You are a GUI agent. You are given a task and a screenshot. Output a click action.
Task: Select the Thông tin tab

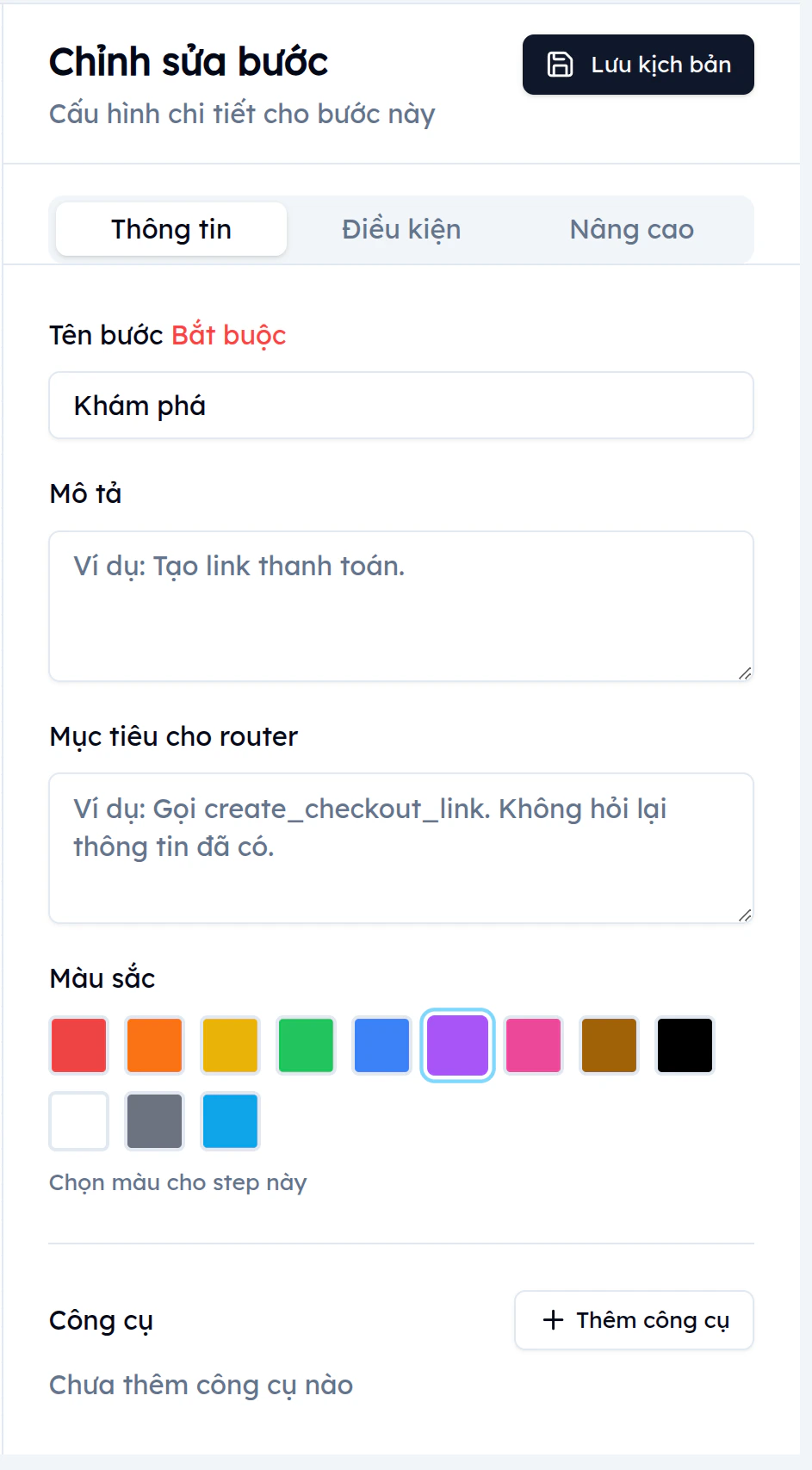tap(170, 229)
